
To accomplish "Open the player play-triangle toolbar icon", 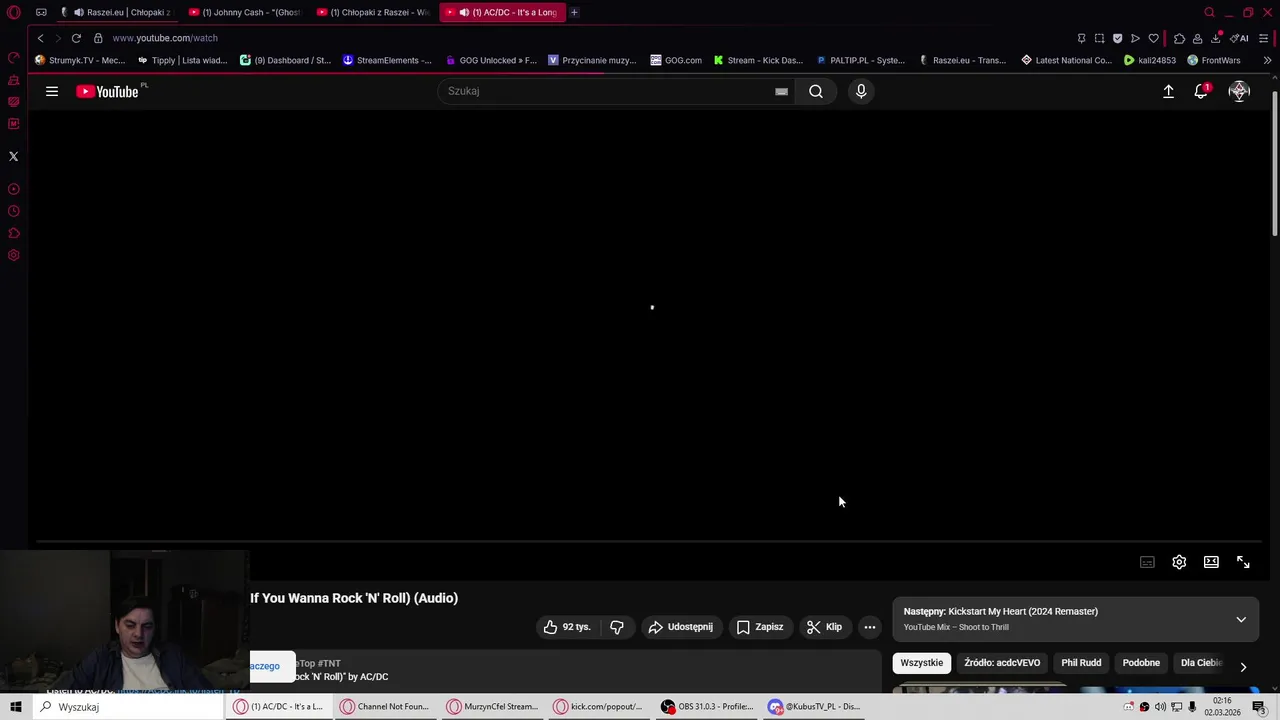I will (1135, 38).
